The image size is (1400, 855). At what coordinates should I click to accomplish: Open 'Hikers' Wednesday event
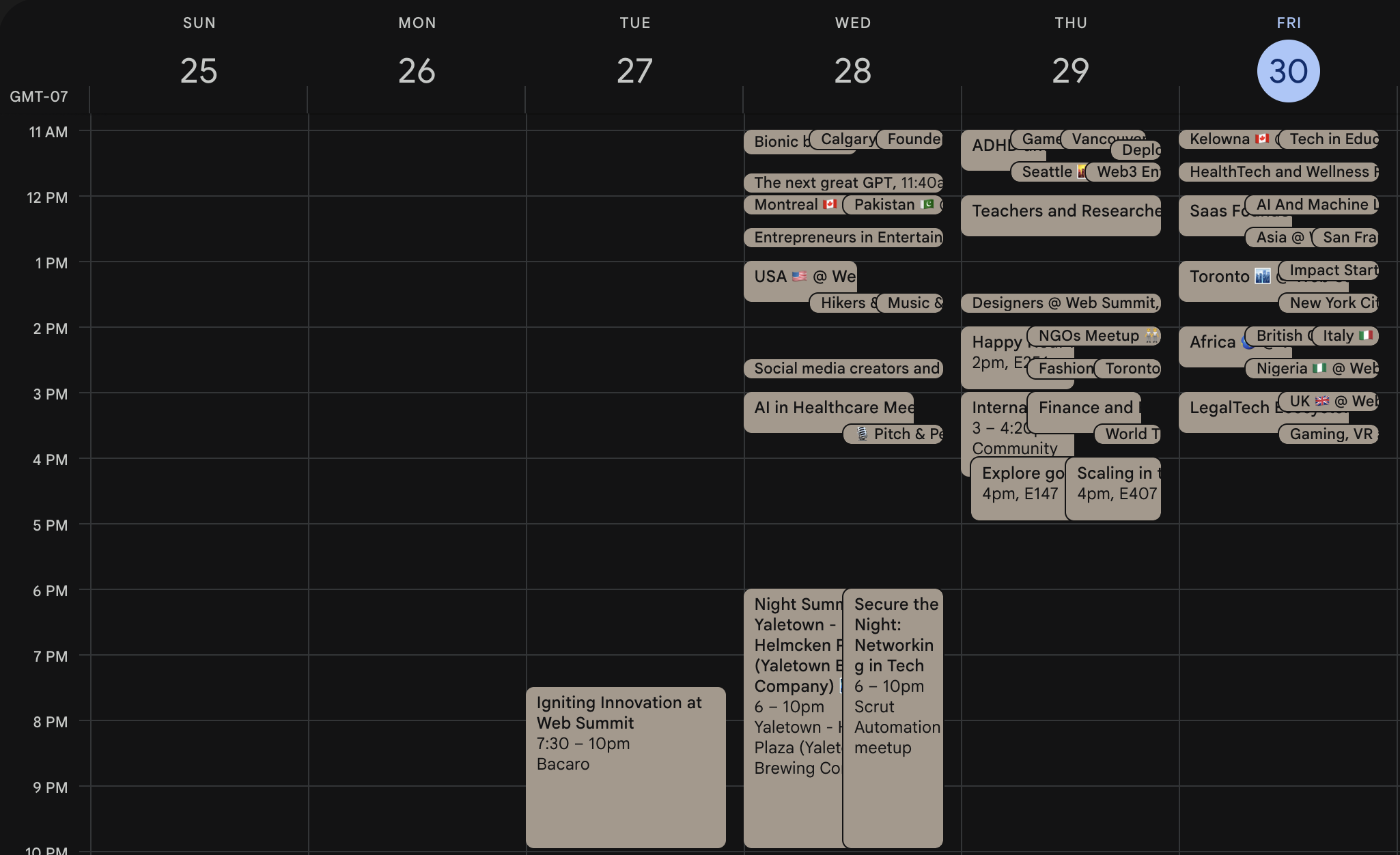coord(844,303)
